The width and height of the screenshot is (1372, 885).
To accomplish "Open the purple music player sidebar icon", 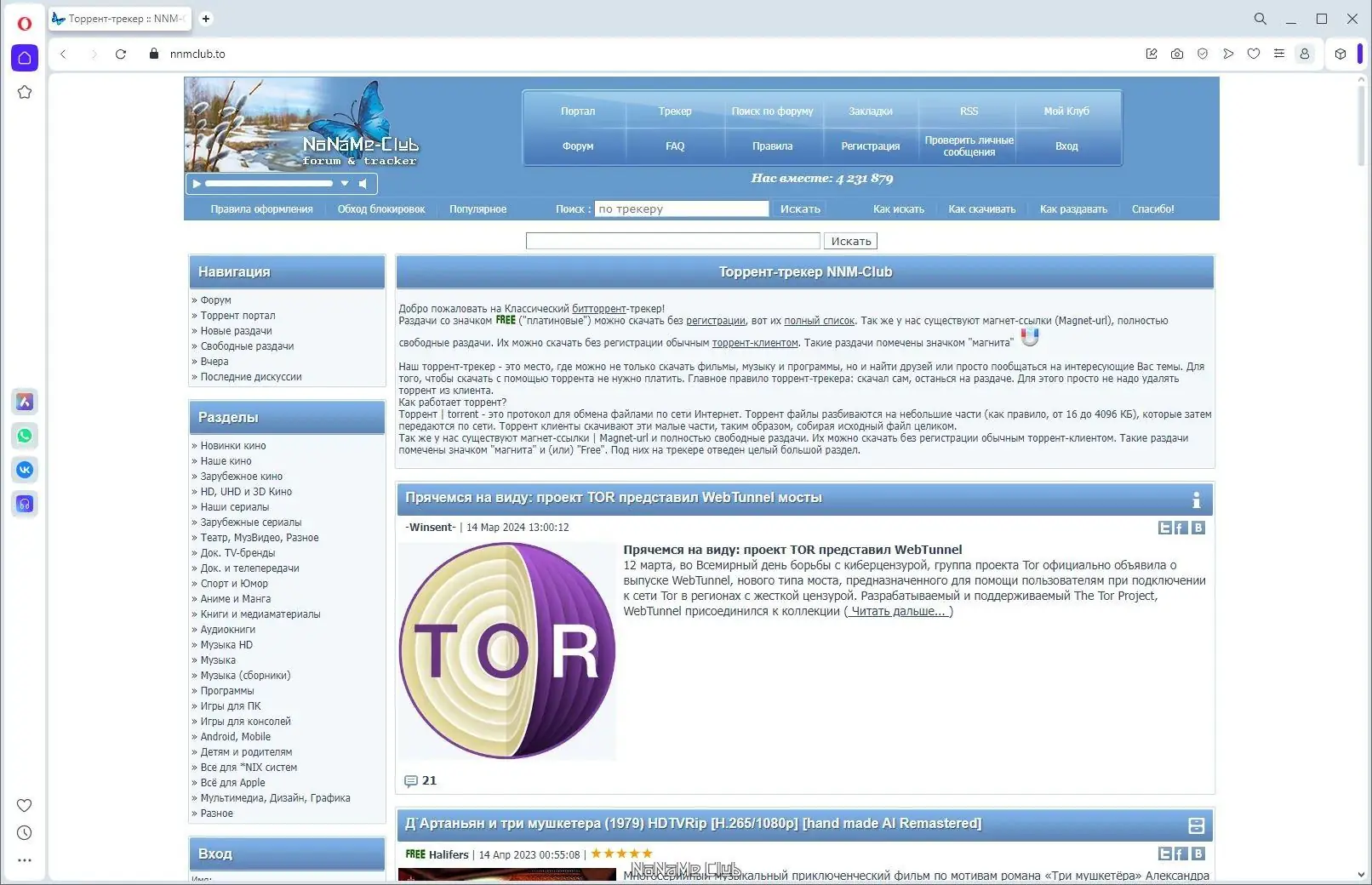I will tap(25, 504).
